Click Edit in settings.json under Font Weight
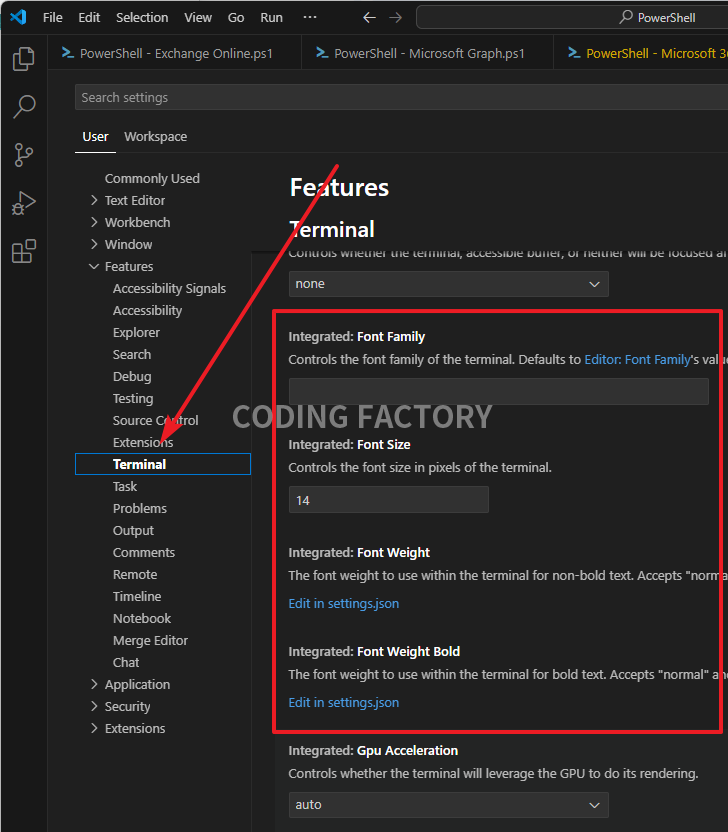The width and height of the screenshot is (728, 832). (x=344, y=604)
